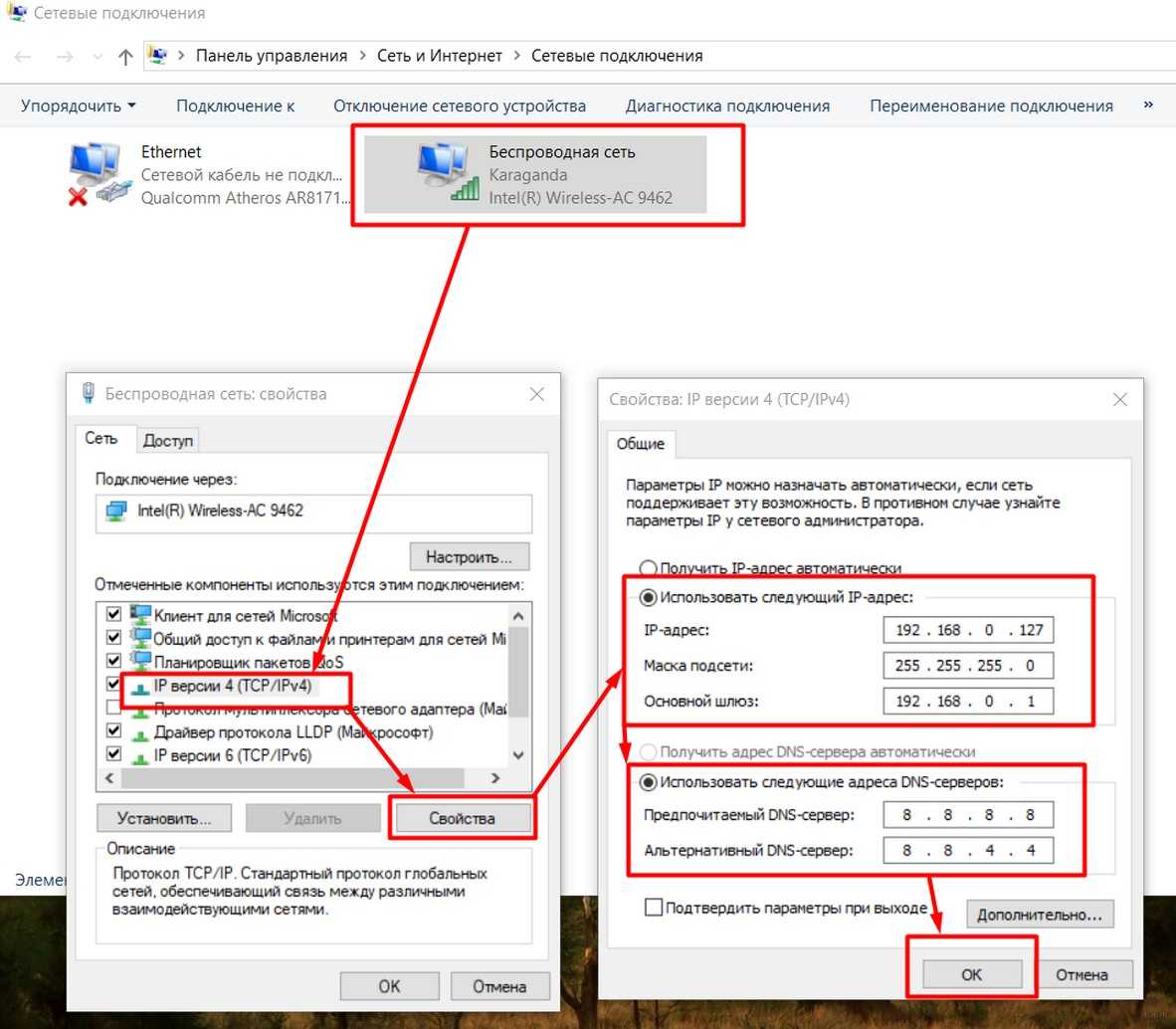The width and height of the screenshot is (1176, 1029).
Task: Click Планировщик пакетов QoS icon
Action: click(140, 661)
